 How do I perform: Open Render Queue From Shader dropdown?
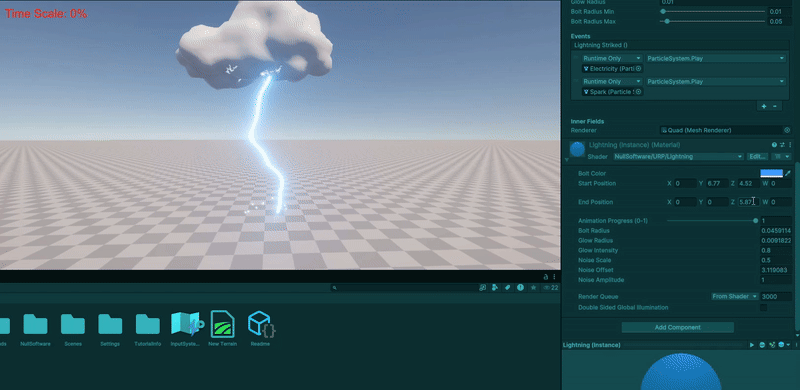point(735,297)
